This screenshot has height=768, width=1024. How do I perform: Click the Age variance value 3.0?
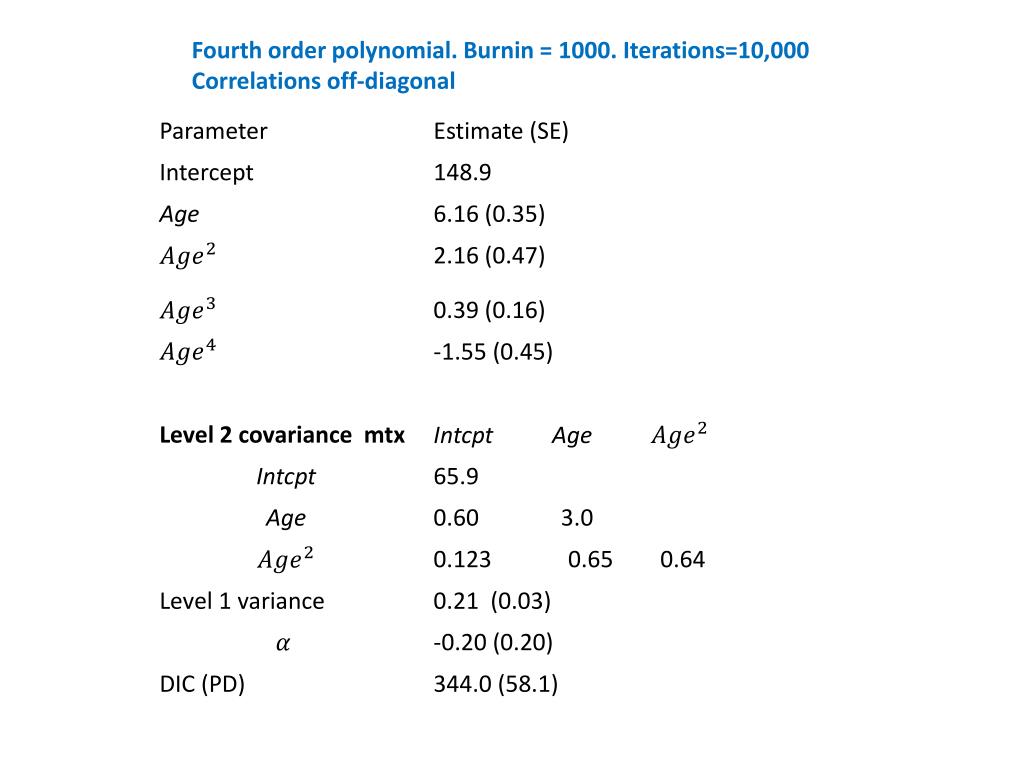click(577, 518)
